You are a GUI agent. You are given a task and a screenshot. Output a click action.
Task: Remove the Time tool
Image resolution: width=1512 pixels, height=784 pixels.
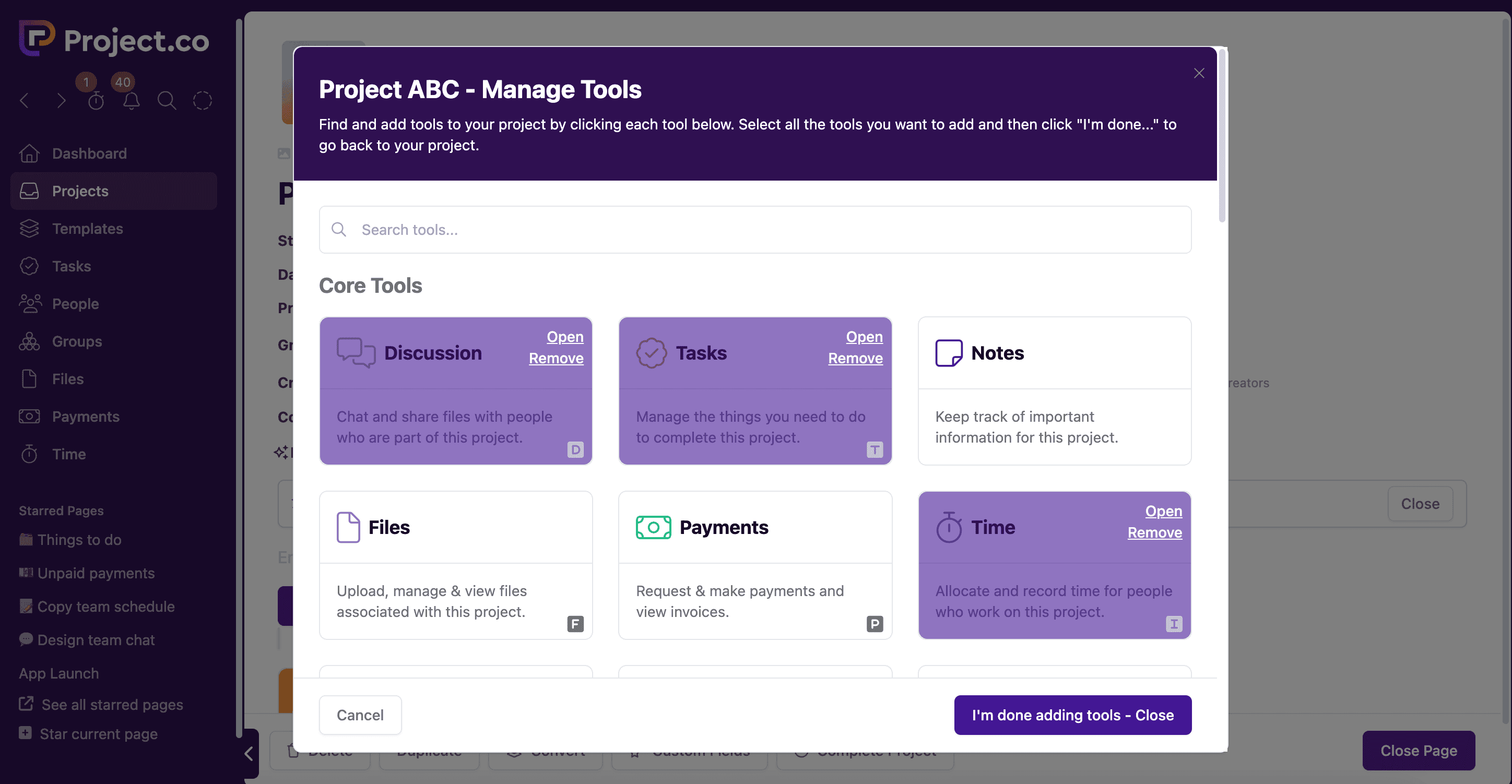point(1154,532)
